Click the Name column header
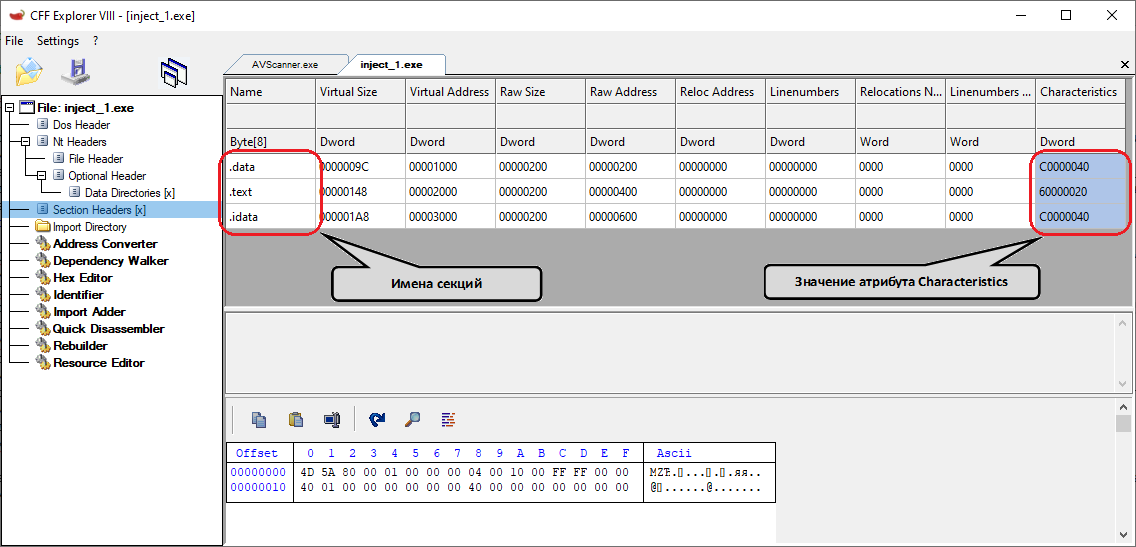 click(270, 92)
